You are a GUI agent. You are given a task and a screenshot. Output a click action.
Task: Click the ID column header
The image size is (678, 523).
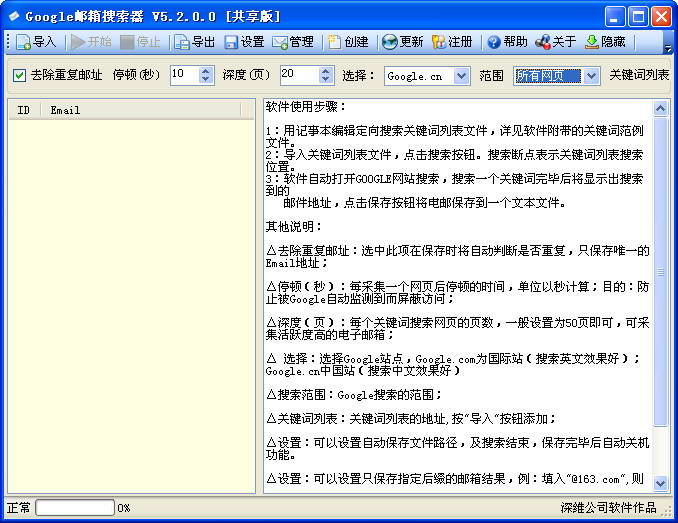[x=24, y=110]
